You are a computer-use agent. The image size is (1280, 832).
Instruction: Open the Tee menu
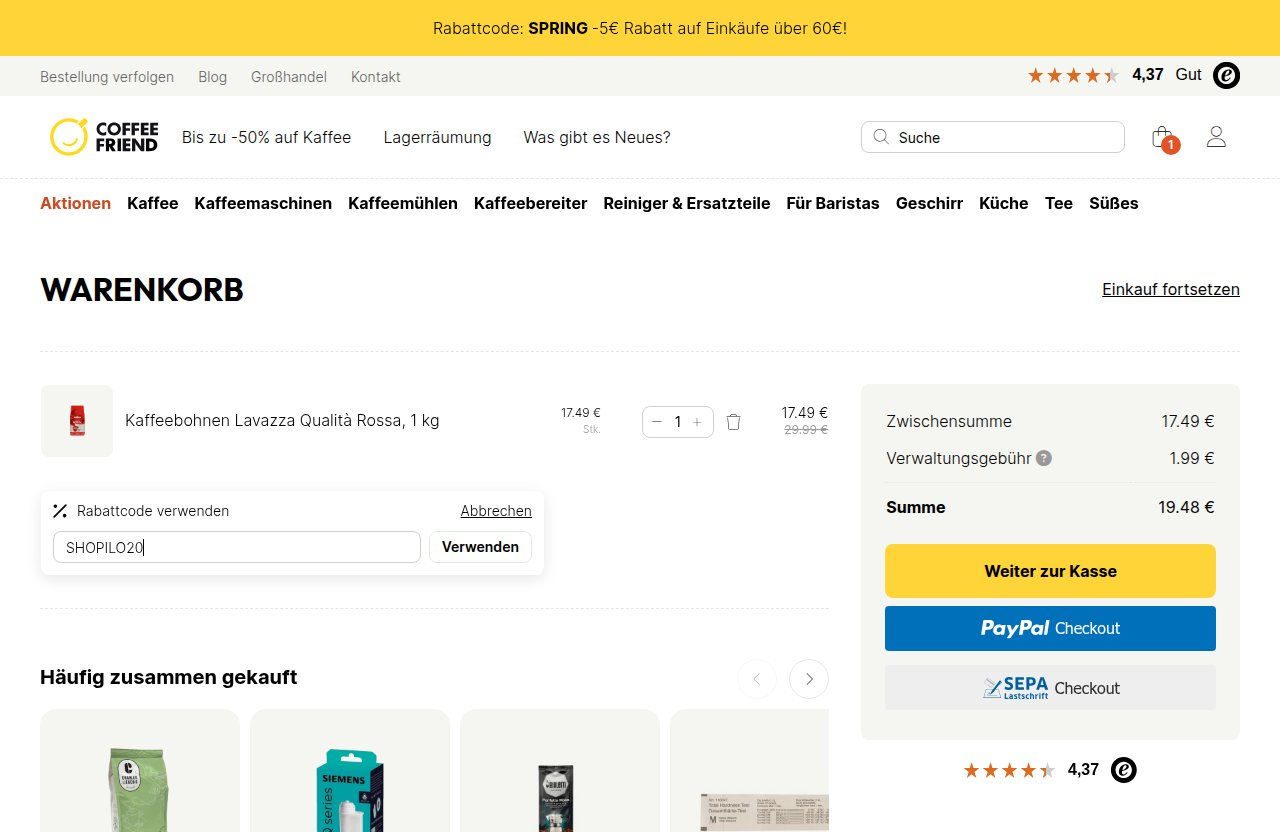[1059, 203]
